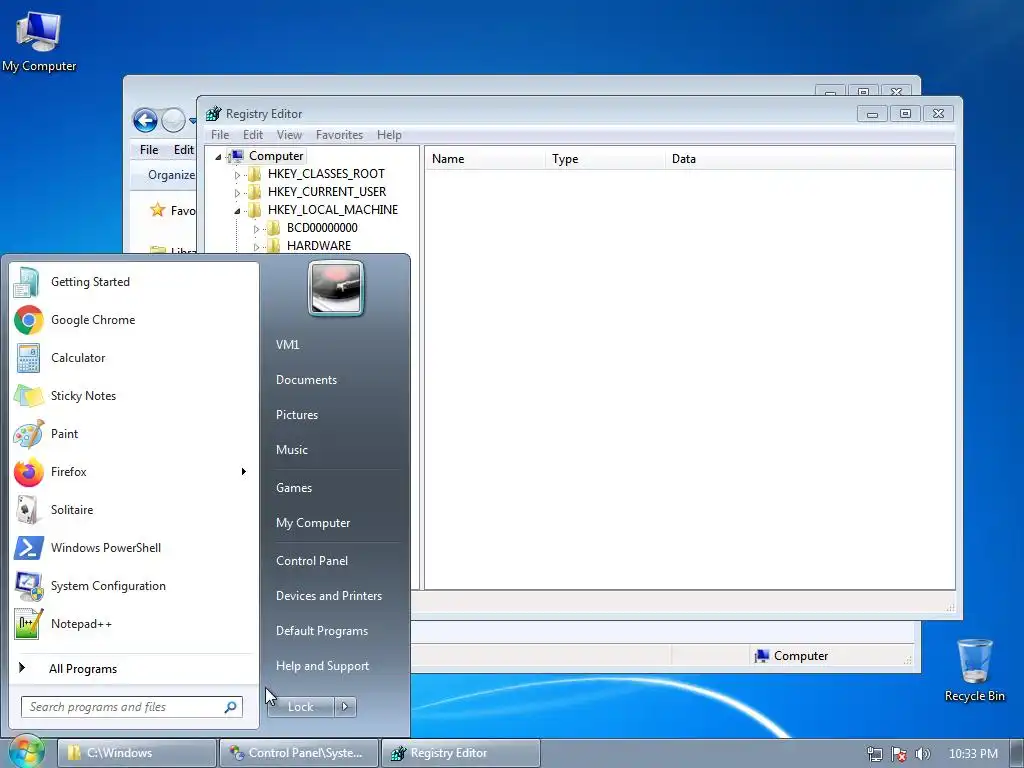
Task: Open Help and Support link
Action: coord(322,666)
